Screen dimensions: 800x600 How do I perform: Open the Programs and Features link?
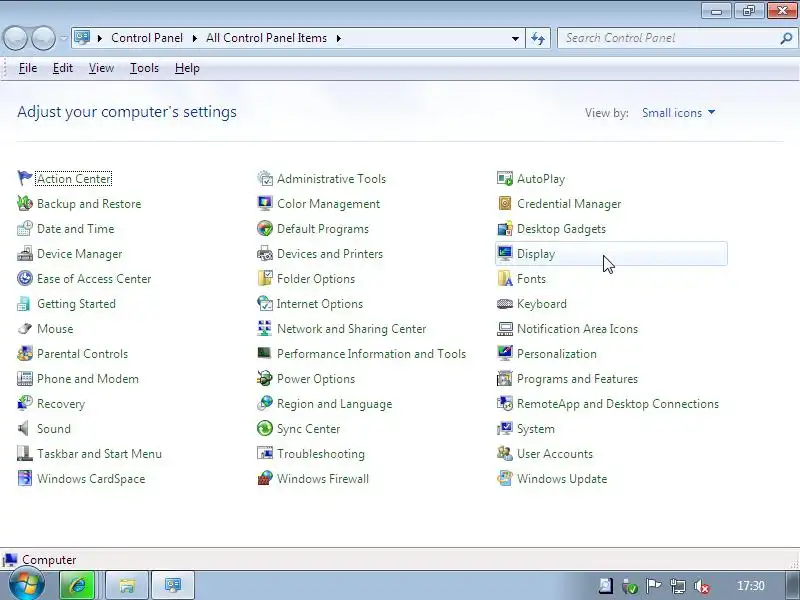578,379
